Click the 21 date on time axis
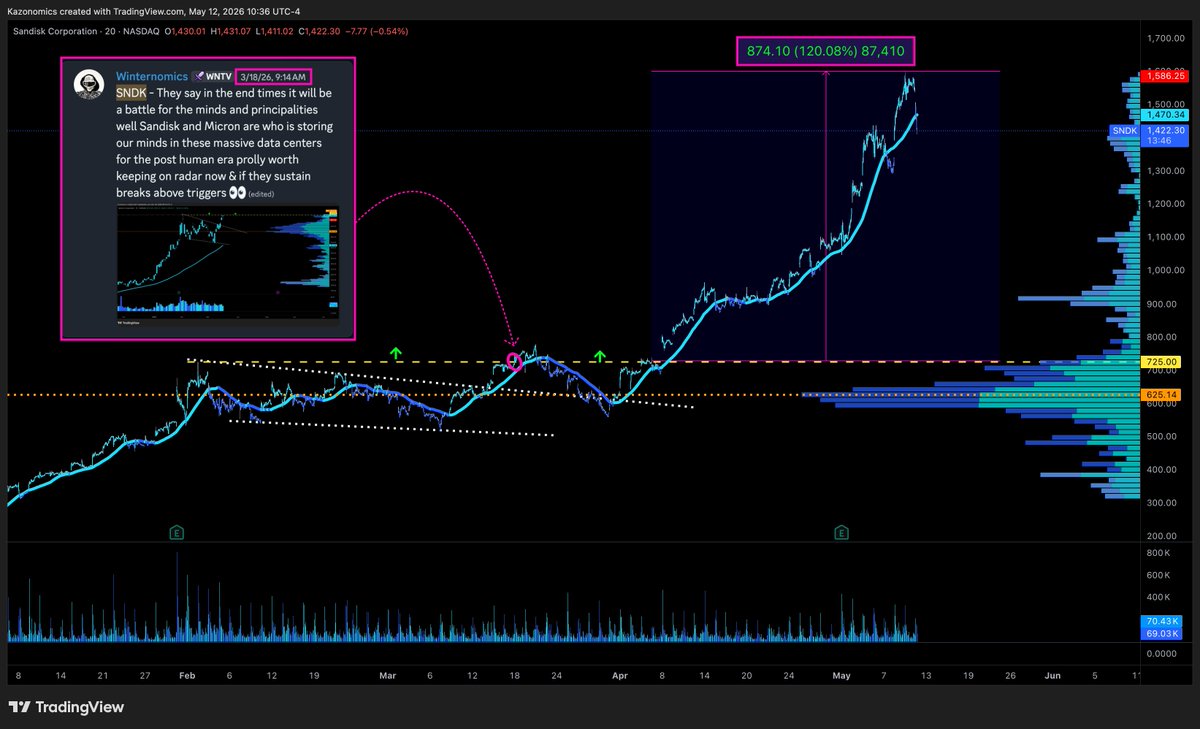Screen dimensions: 1200x729 (x=103, y=676)
